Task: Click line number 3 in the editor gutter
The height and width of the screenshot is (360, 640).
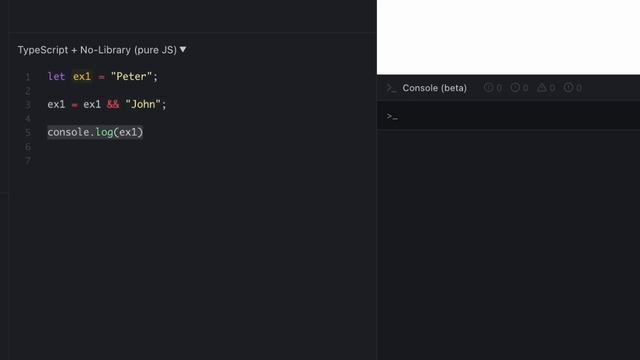Action: (x=28, y=105)
